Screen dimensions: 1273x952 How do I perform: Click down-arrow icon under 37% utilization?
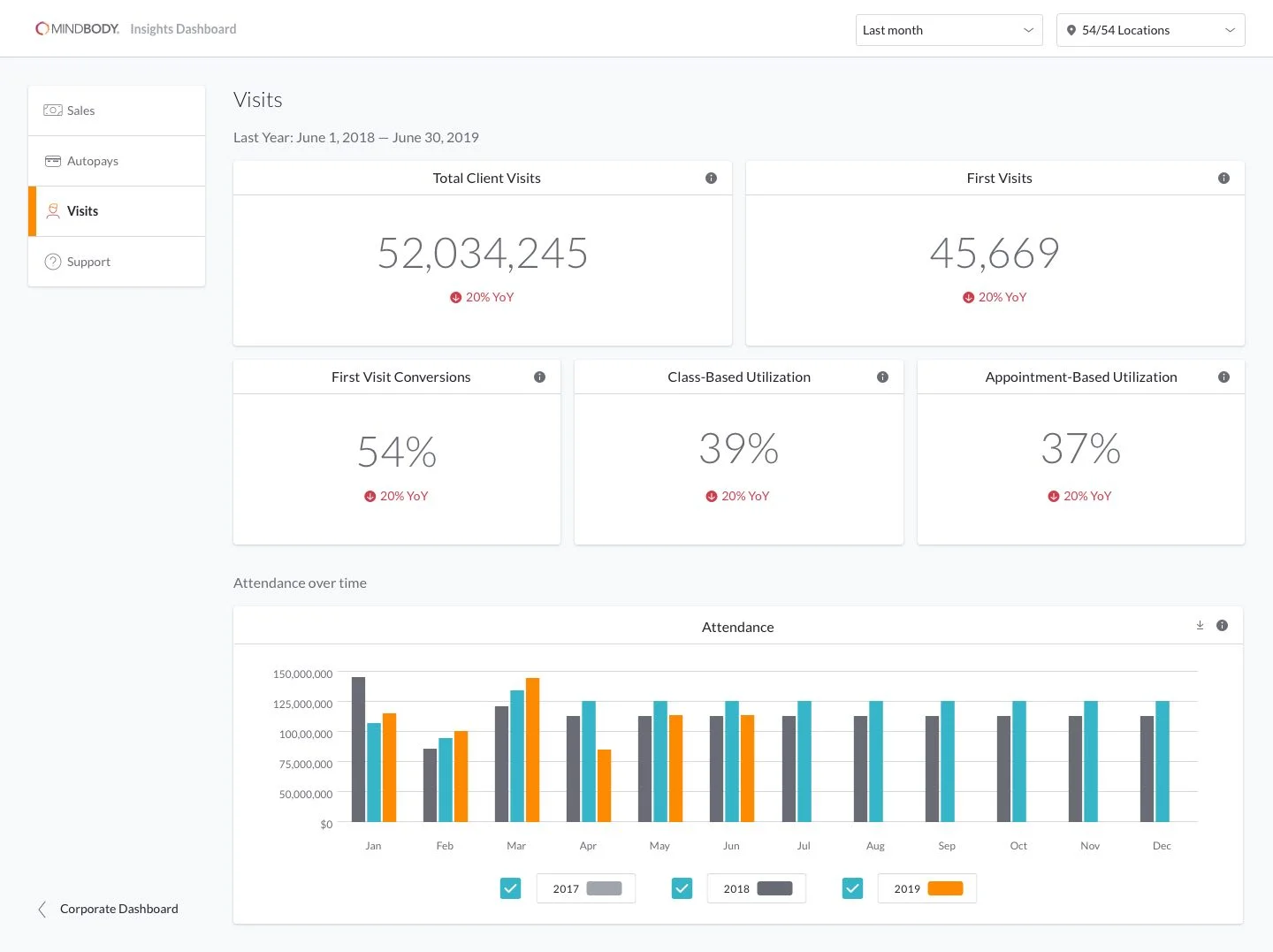[1053, 497]
